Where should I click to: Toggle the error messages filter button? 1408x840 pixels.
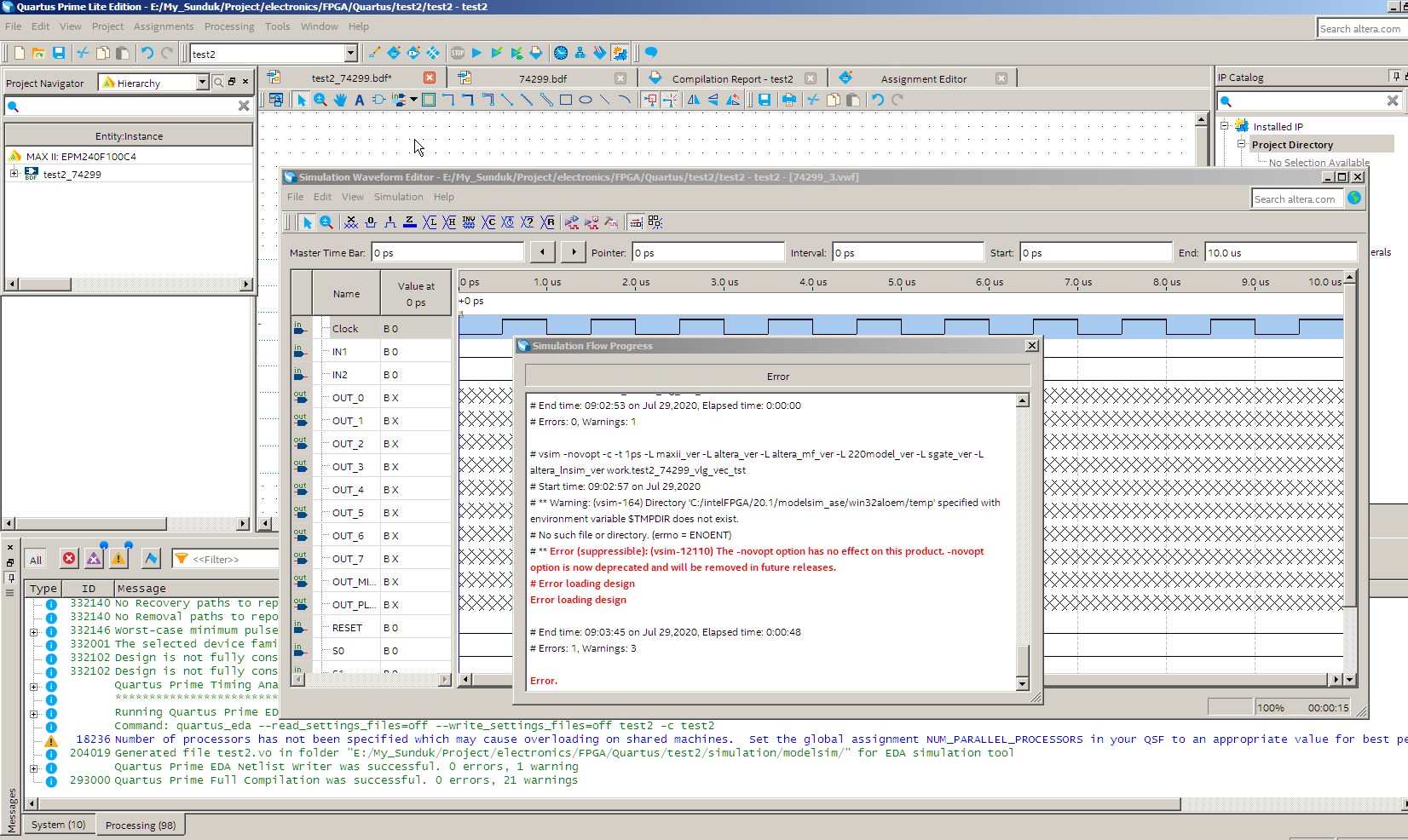tap(69, 559)
